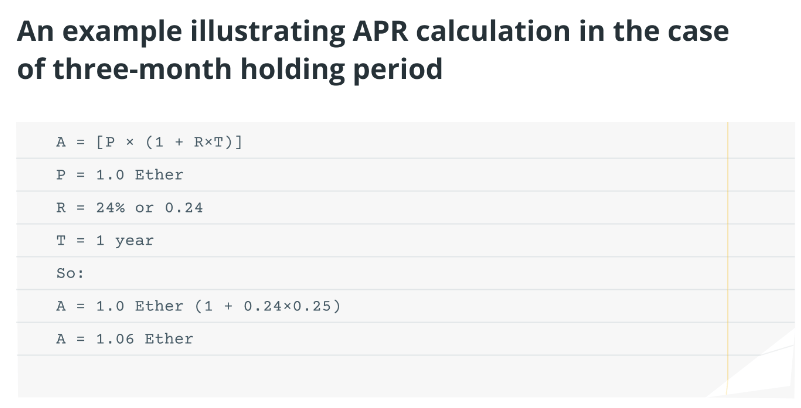Click the "T = 1 year" line
Viewport: 801px width, 408px height.
point(105,241)
